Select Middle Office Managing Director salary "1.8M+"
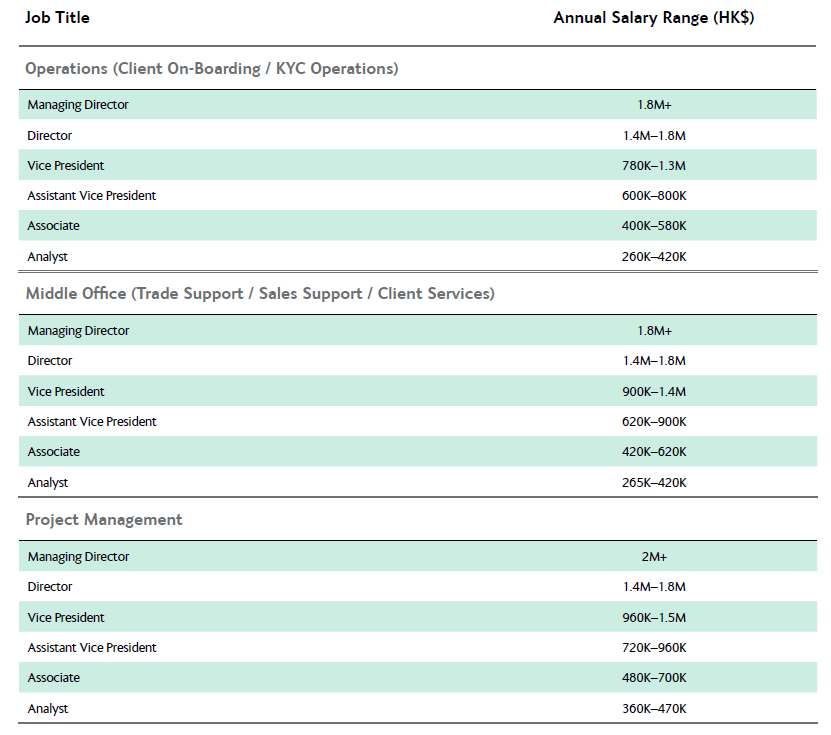Screen dimensions: 831x735 [x=654, y=331]
